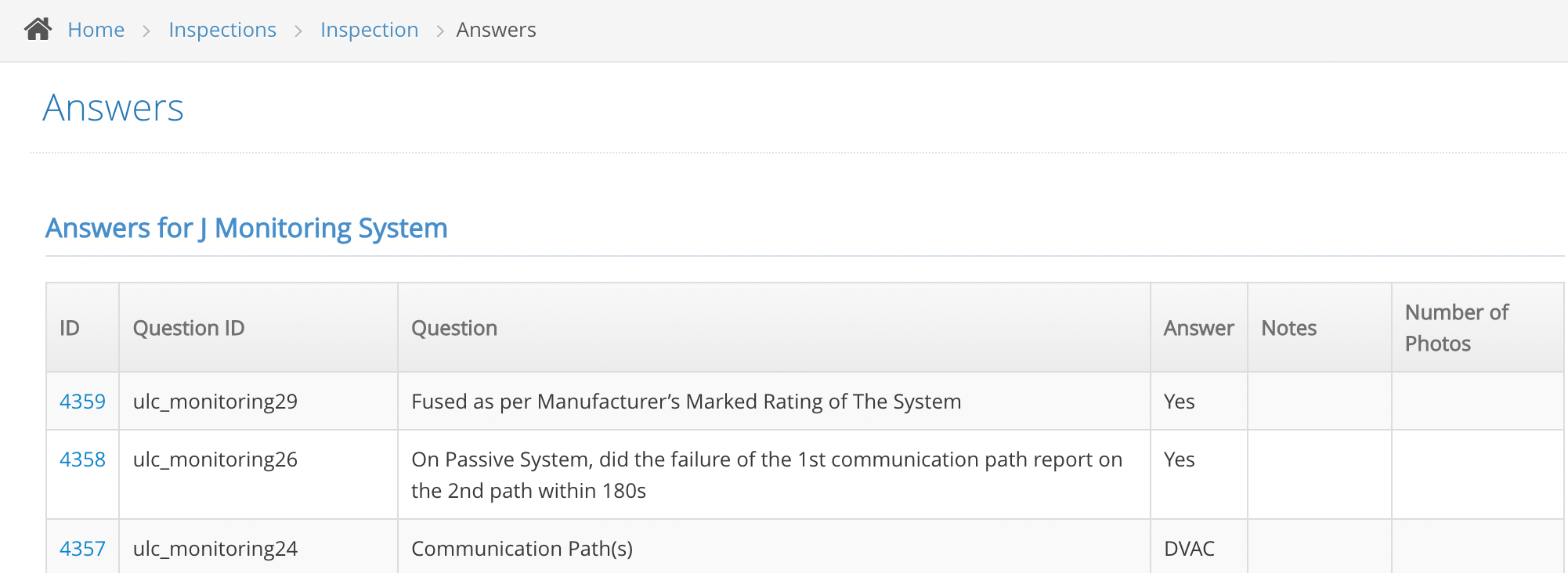The height and width of the screenshot is (573, 1568).
Task: Open the Home breadcrumb link
Action: coord(96,30)
